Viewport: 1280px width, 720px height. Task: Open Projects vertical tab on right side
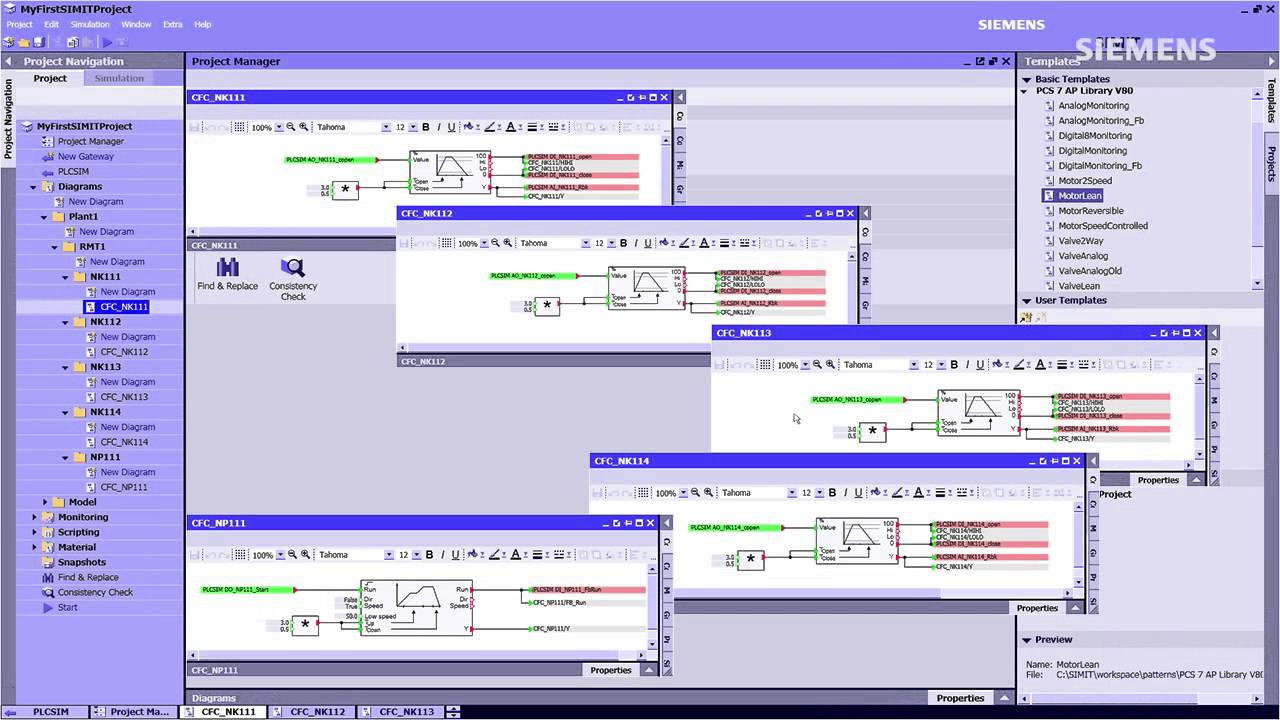point(1272,164)
